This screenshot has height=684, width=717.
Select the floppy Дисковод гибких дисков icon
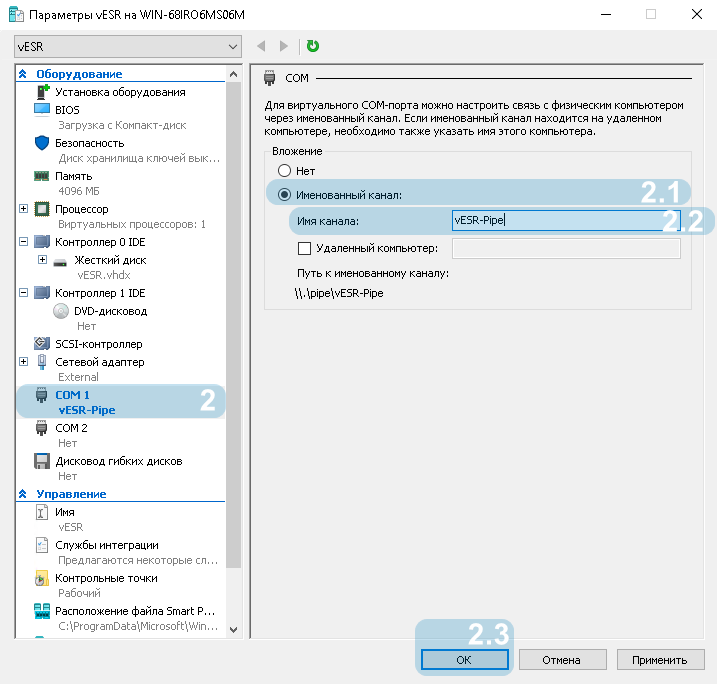point(42,461)
